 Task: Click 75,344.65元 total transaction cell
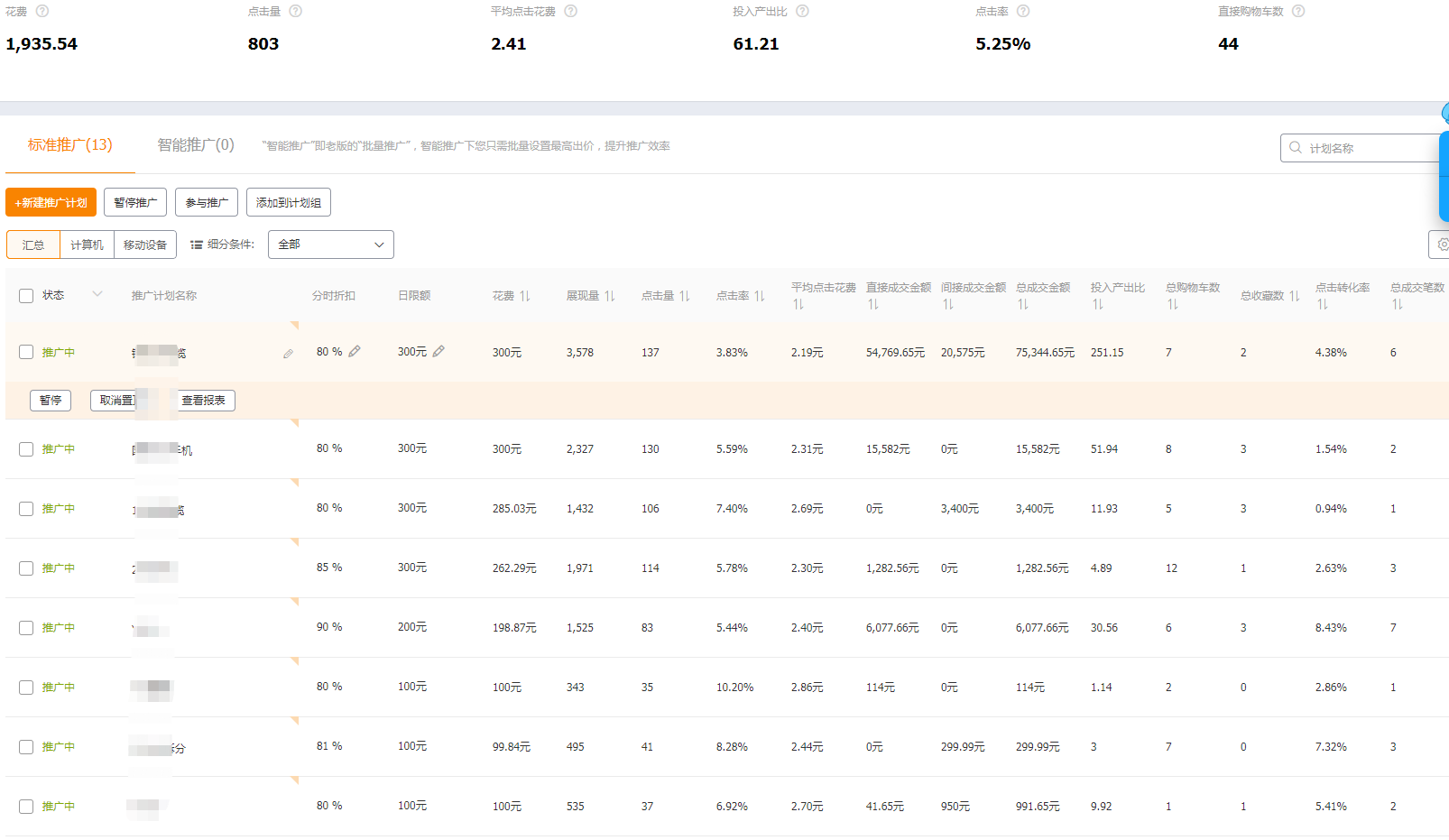click(x=1045, y=353)
